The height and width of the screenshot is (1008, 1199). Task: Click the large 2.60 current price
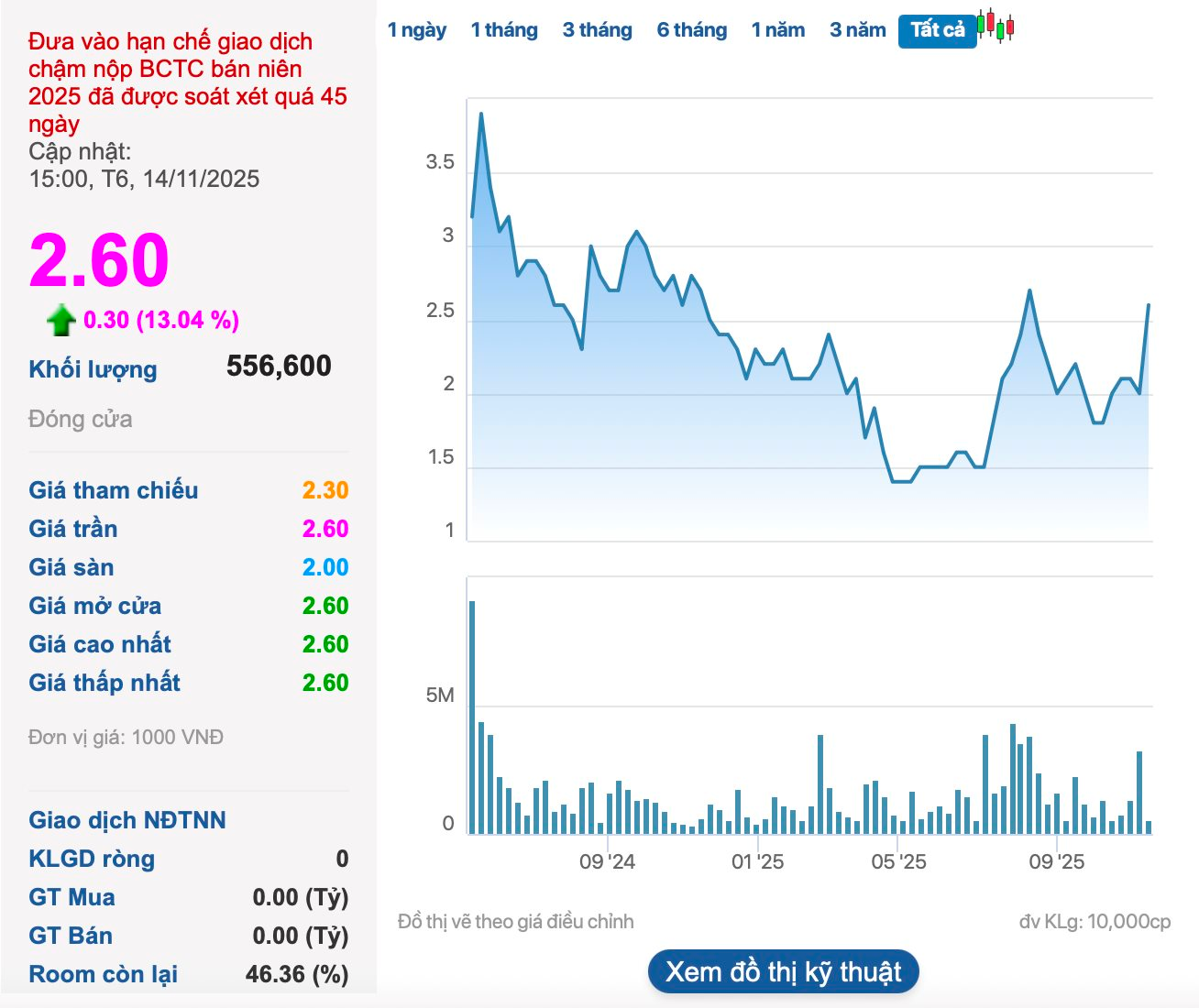point(99,261)
